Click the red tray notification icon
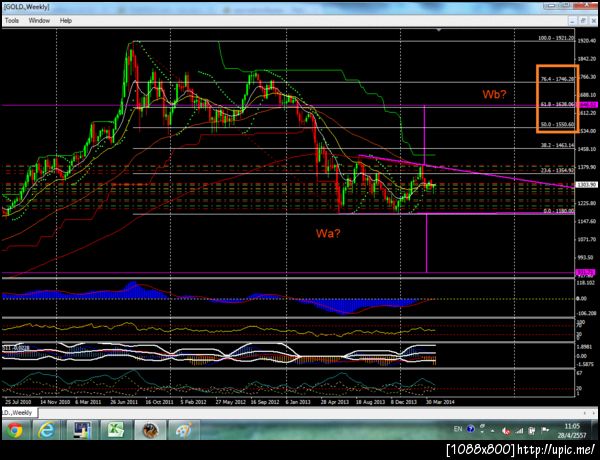The image size is (600, 460). click(x=507, y=431)
